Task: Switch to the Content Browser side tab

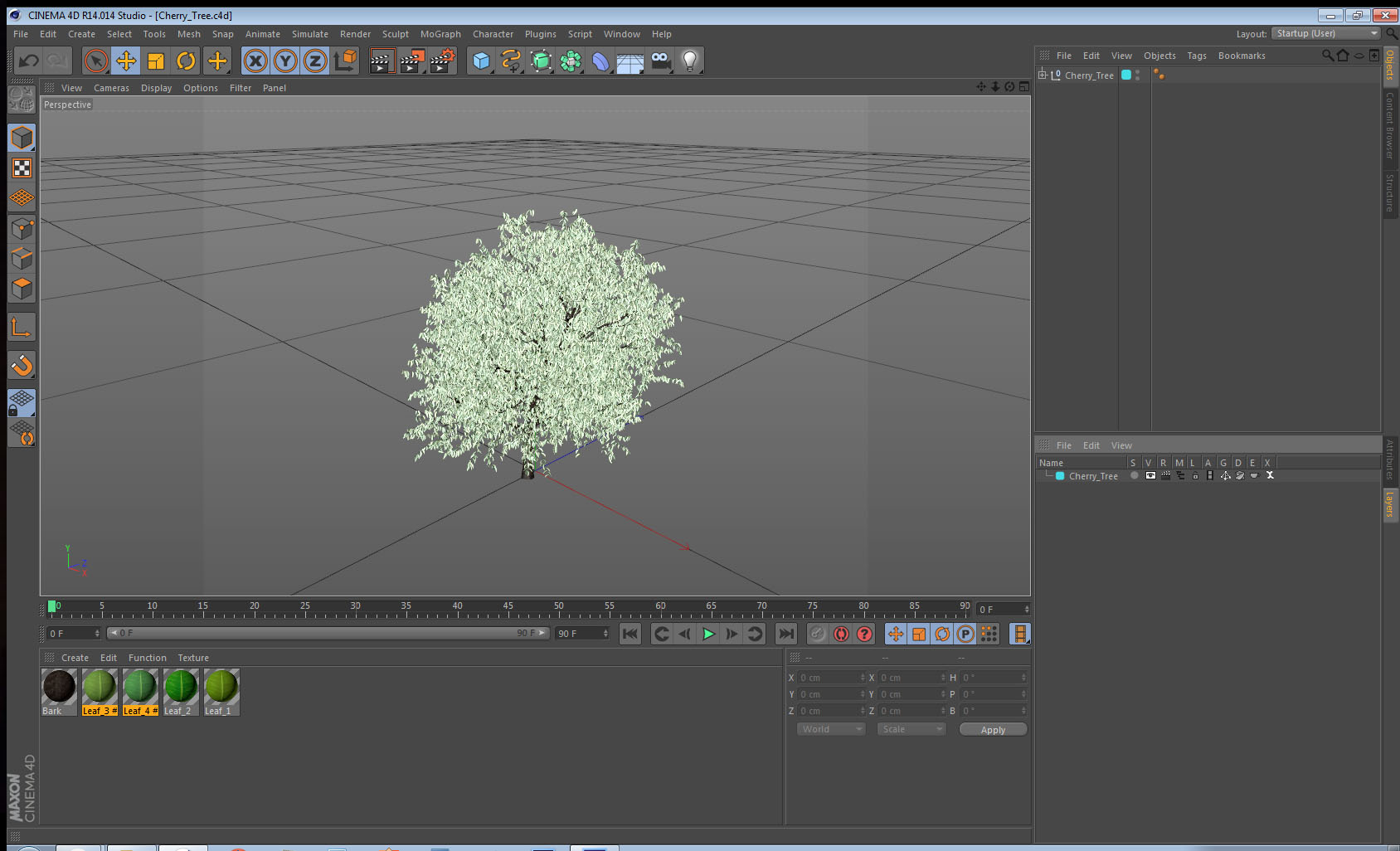Action: coord(1390,125)
